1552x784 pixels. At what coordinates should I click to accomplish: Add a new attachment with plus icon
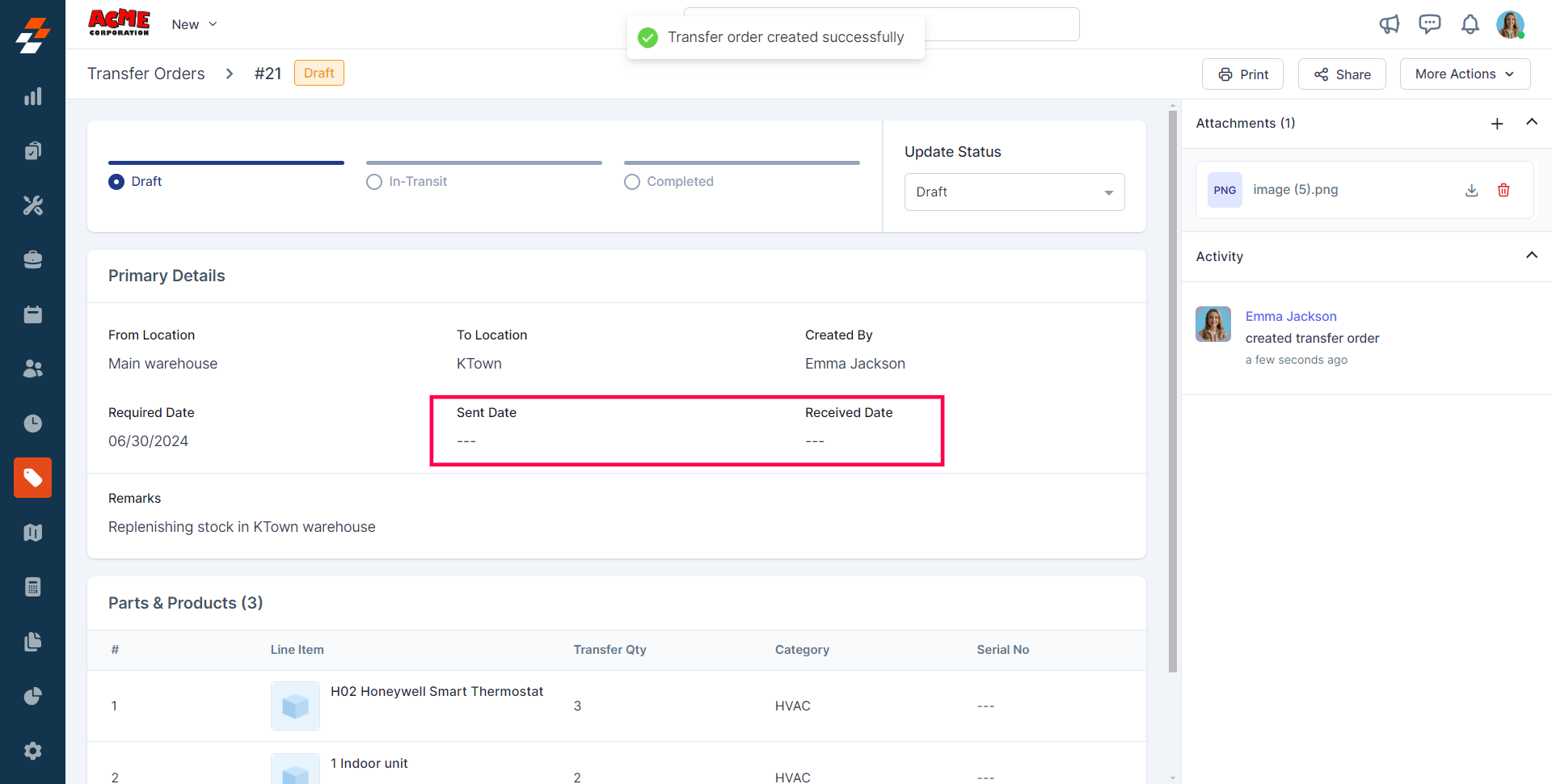click(1497, 124)
